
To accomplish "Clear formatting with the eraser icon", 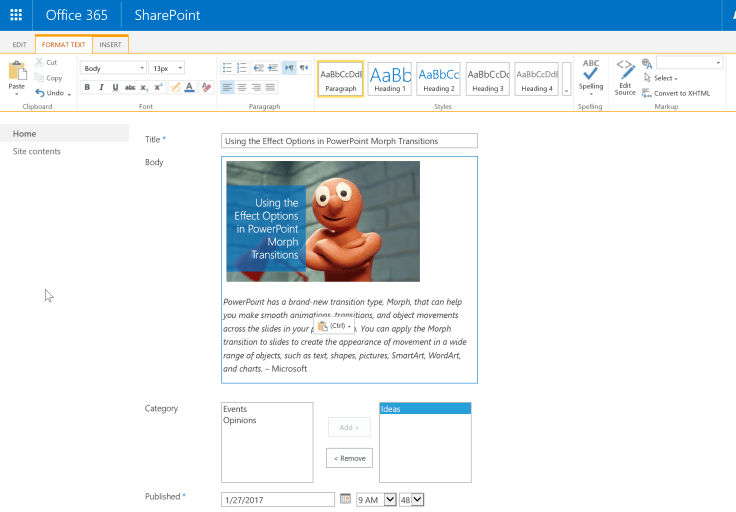I will tap(206, 87).
